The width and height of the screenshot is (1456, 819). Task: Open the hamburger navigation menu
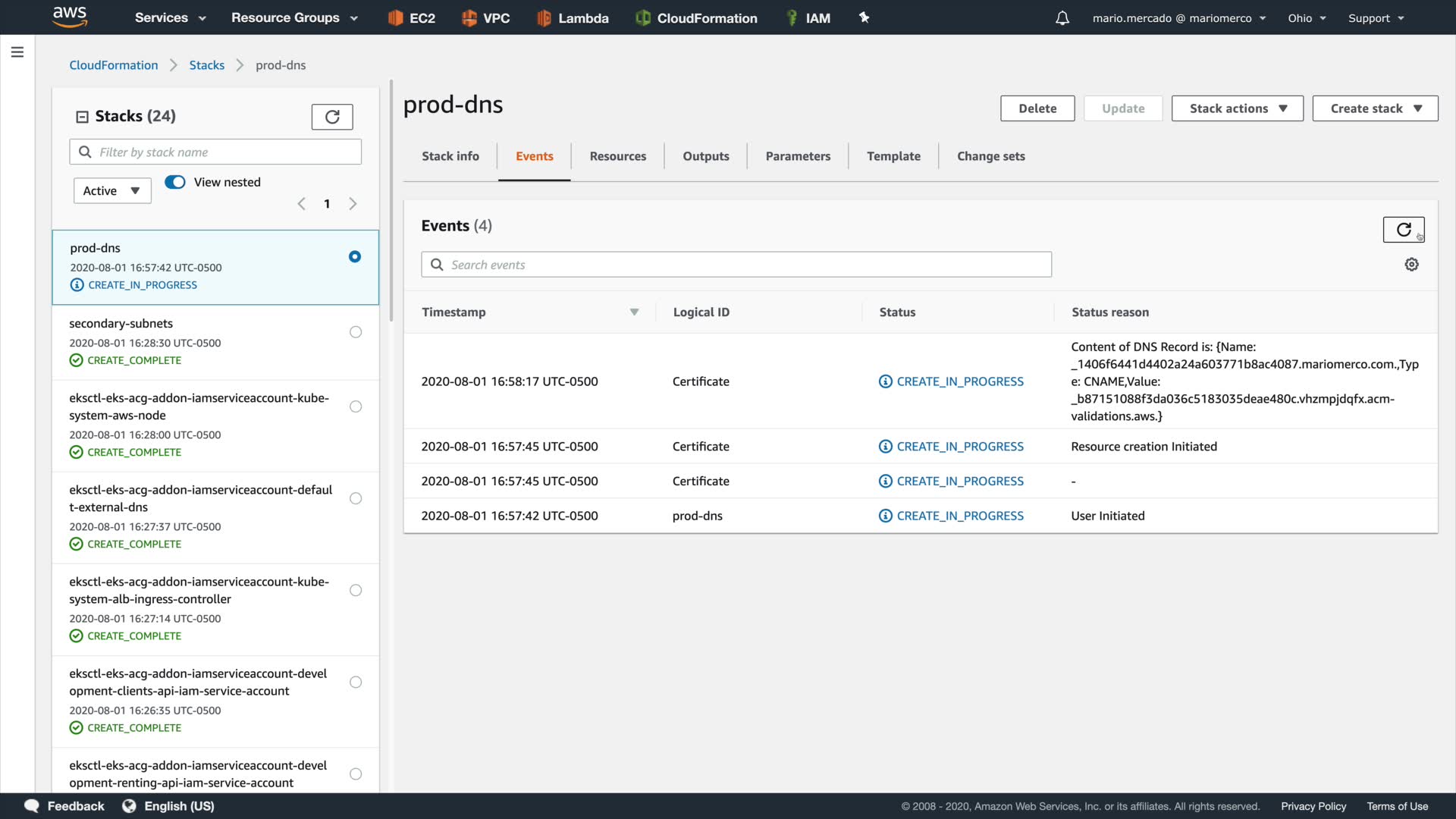coord(17,52)
